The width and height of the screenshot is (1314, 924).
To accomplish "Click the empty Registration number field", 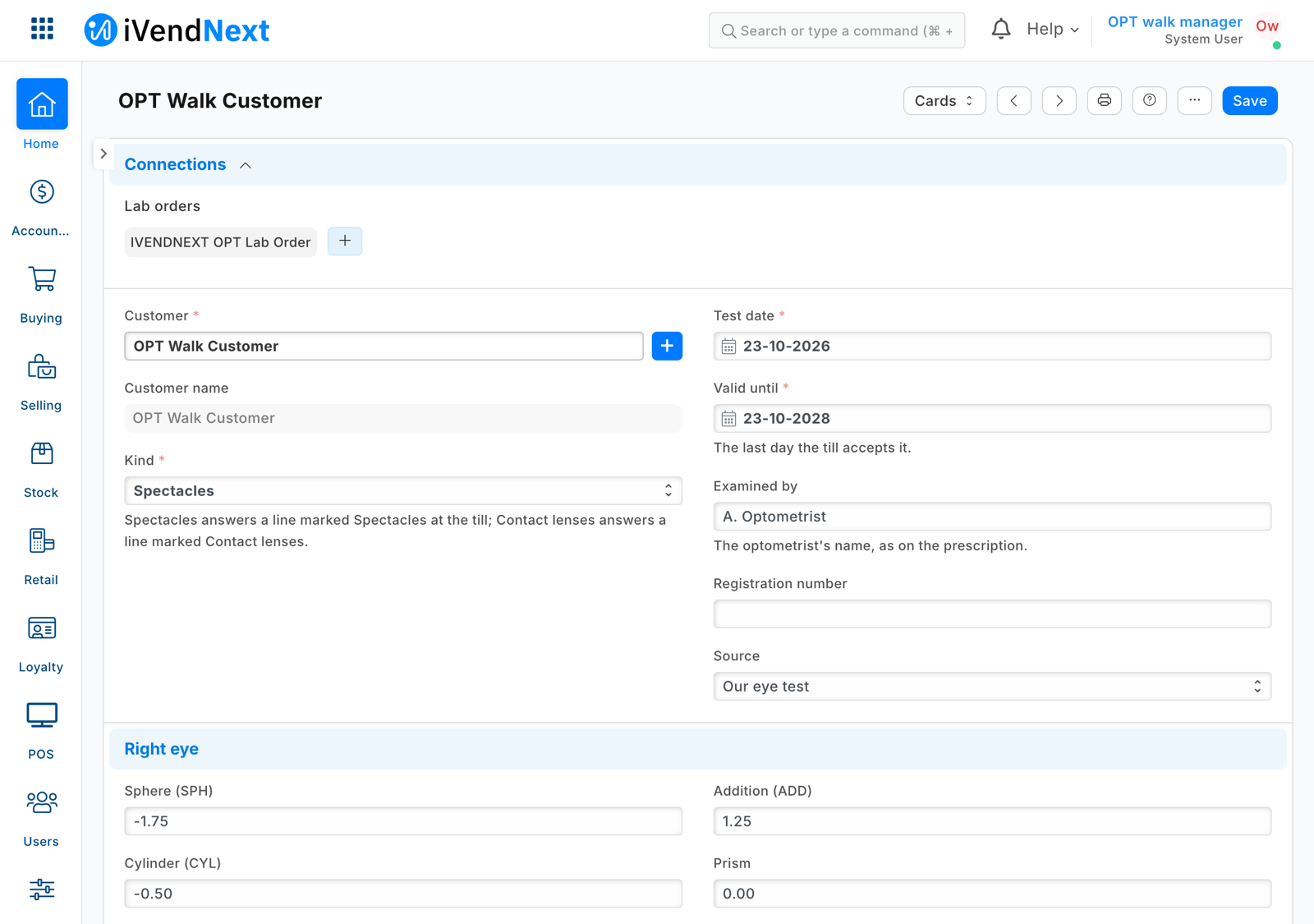I will click(x=992, y=614).
